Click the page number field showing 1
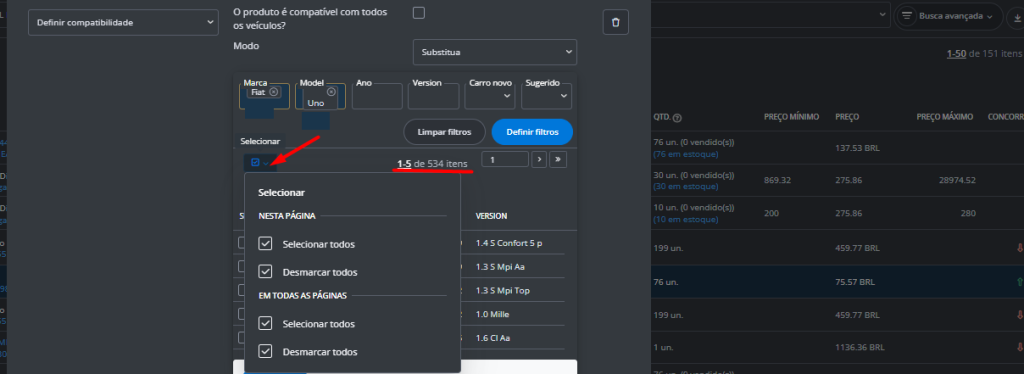Image resolution: width=1024 pixels, height=374 pixels. coord(505,159)
